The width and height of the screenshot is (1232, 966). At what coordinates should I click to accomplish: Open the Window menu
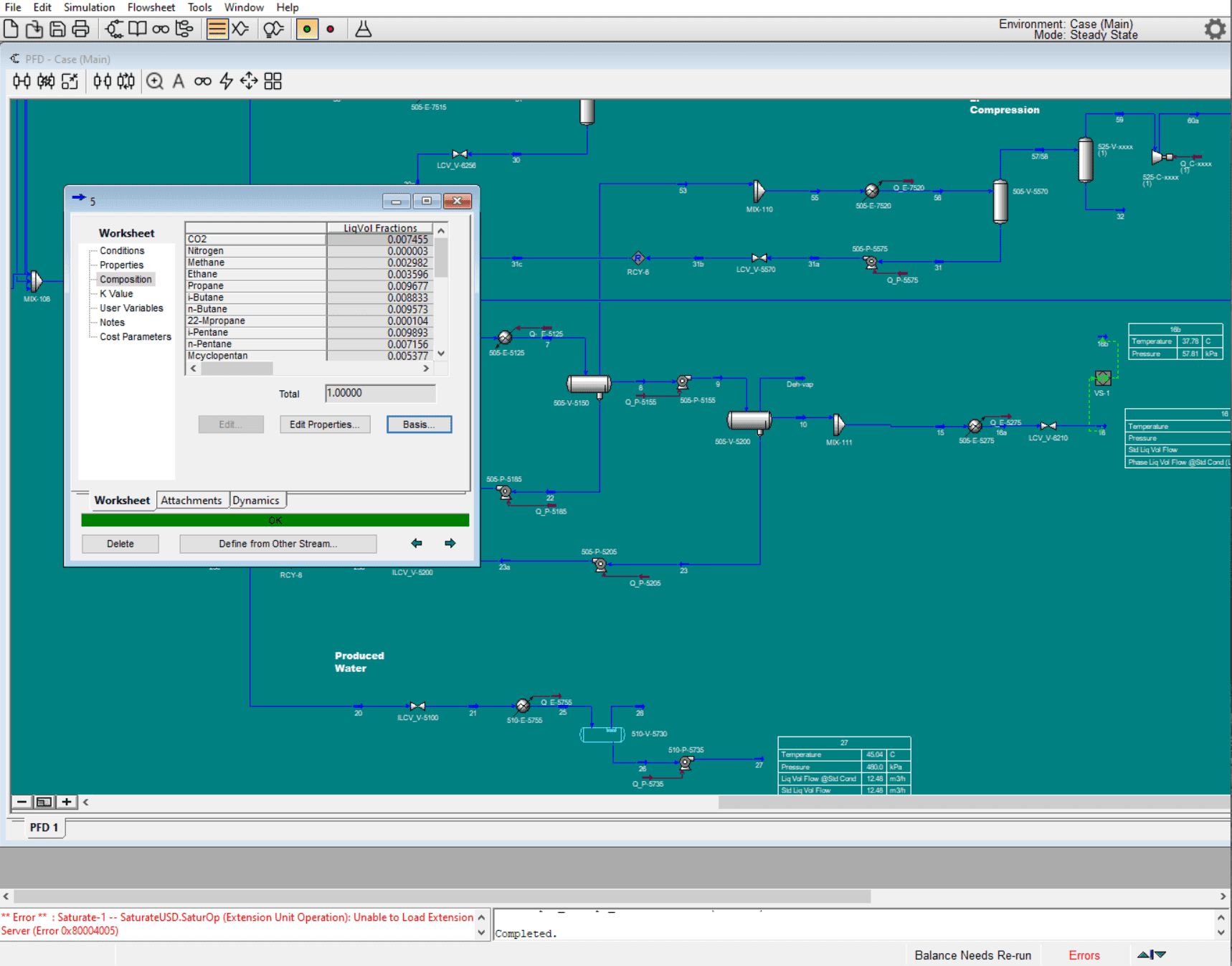pyautogui.click(x=244, y=7)
